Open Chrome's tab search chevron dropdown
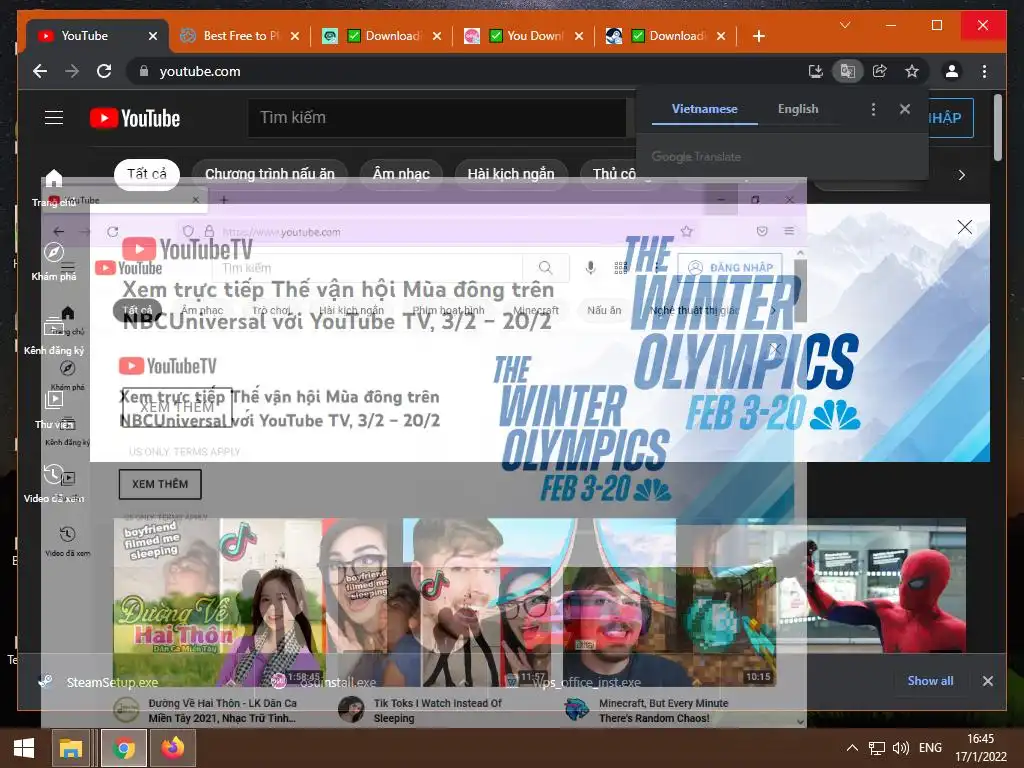1024x768 pixels. point(845,25)
